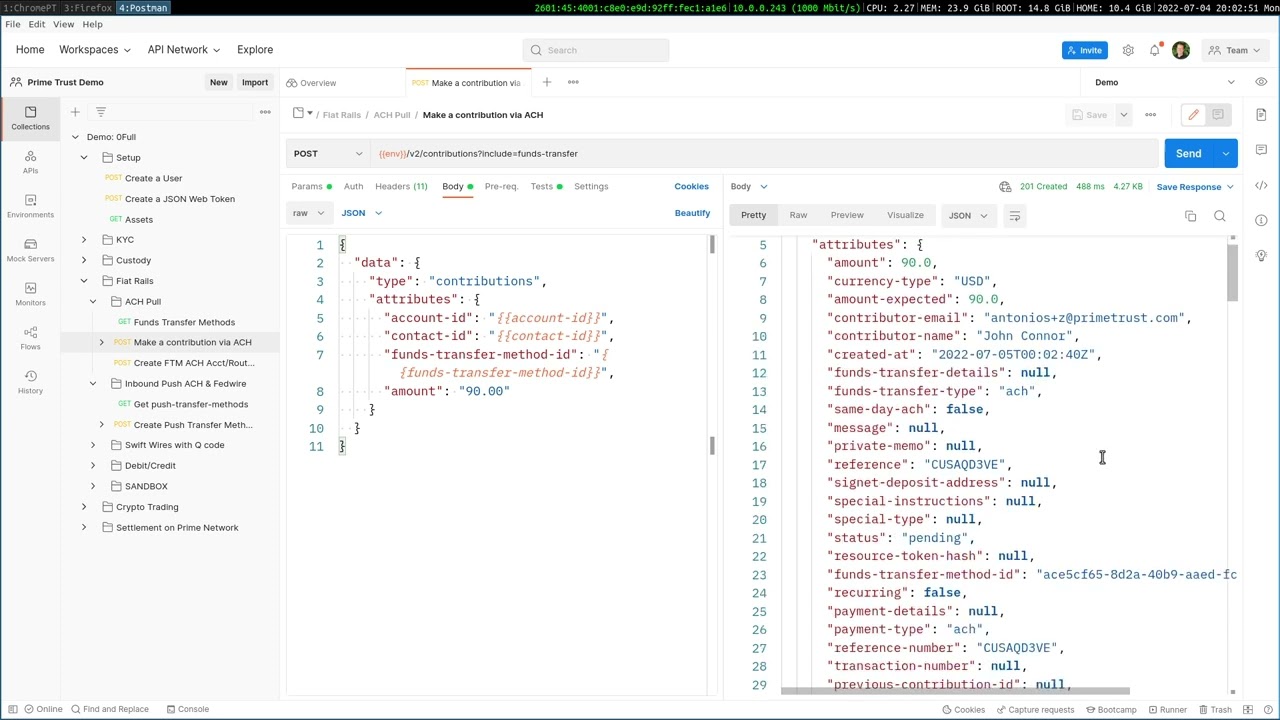Screen dimensions: 1280x720
Task: Click the filter collections icon
Action: point(100,112)
